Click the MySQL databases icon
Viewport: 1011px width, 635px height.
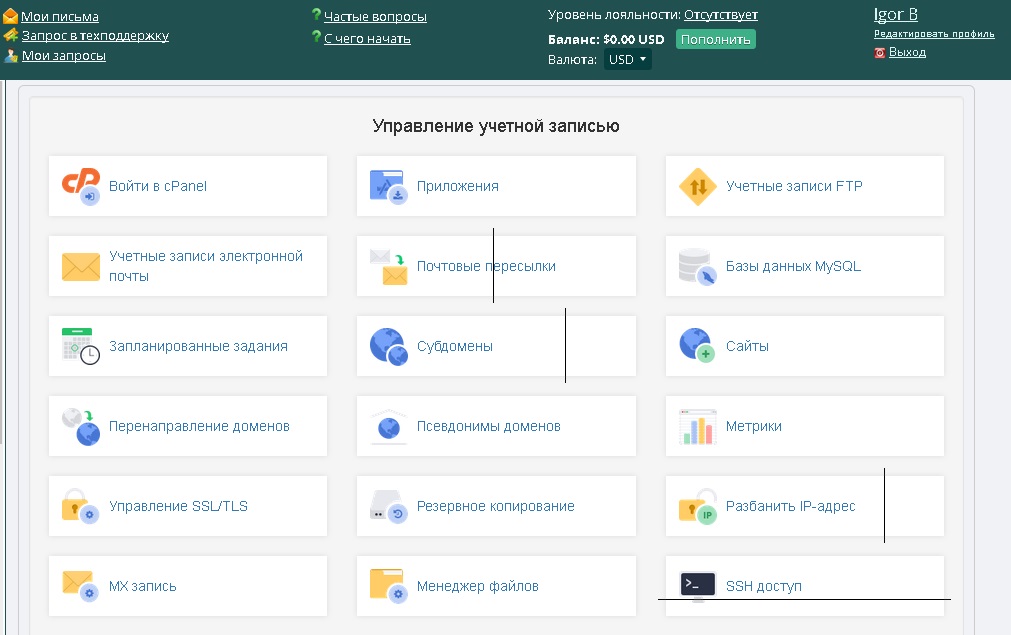pos(697,266)
